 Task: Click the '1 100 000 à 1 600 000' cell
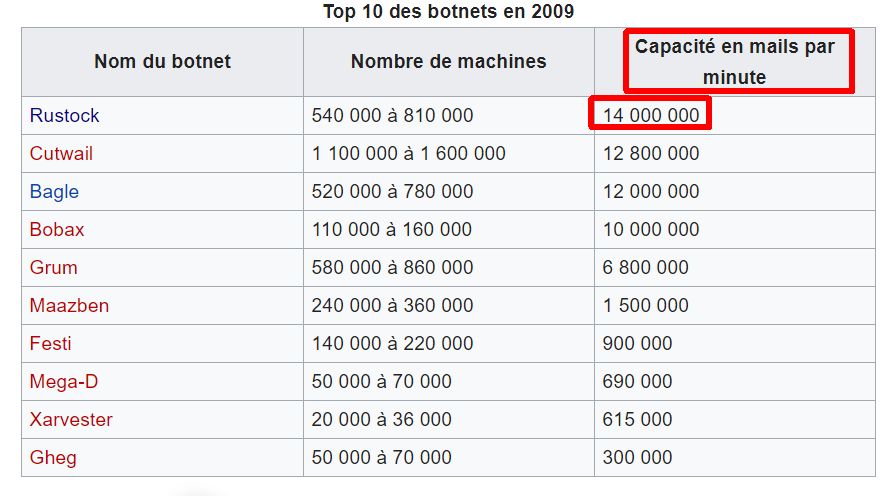[x=408, y=154]
